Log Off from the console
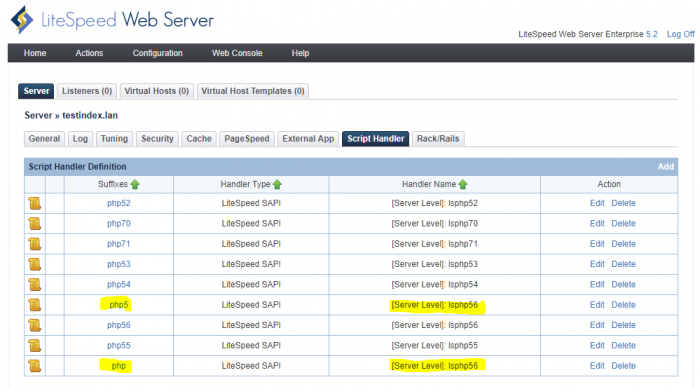Viewport: 700px width, 389px height. click(x=680, y=34)
